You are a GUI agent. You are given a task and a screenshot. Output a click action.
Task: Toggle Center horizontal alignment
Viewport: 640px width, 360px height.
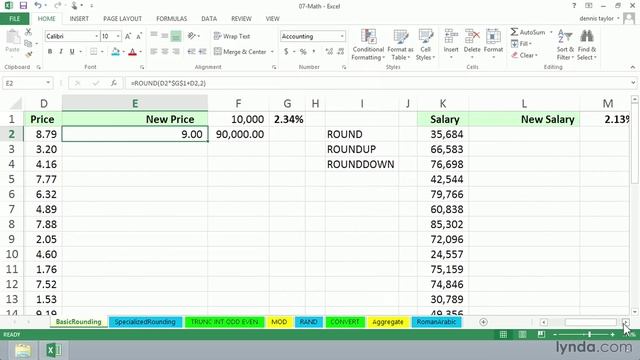click(165, 51)
